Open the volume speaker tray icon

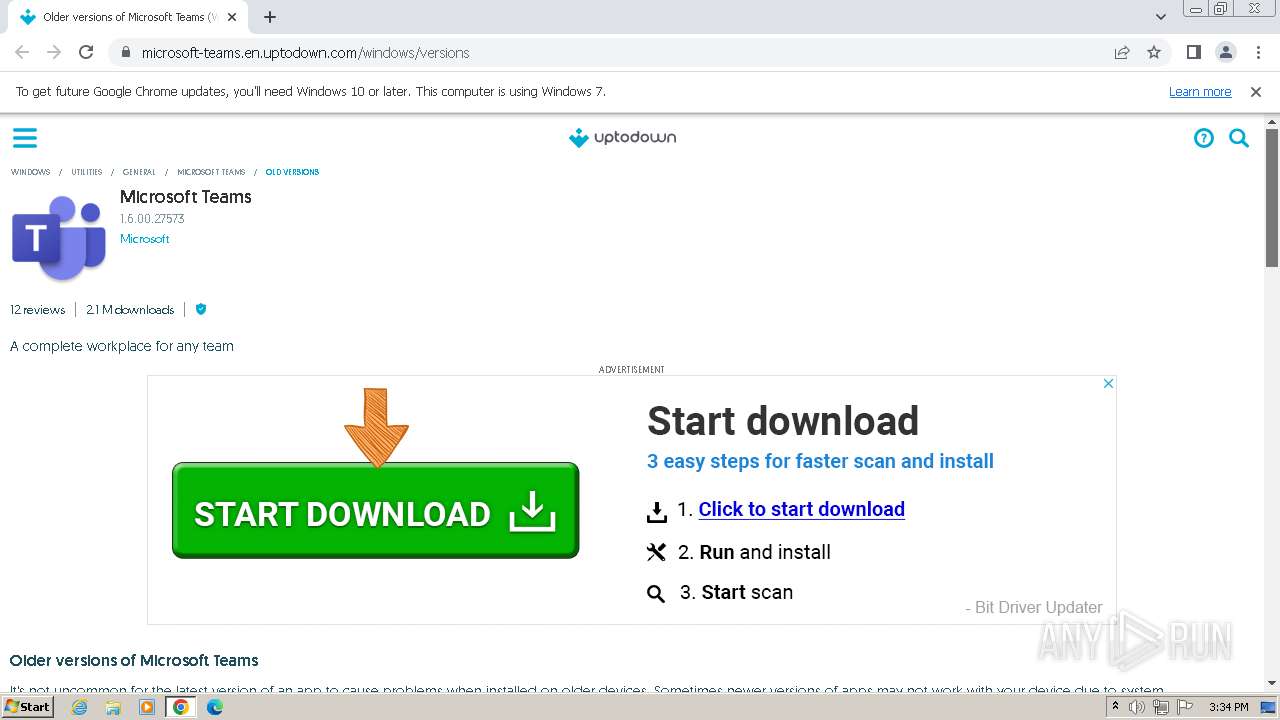[x=1137, y=707]
